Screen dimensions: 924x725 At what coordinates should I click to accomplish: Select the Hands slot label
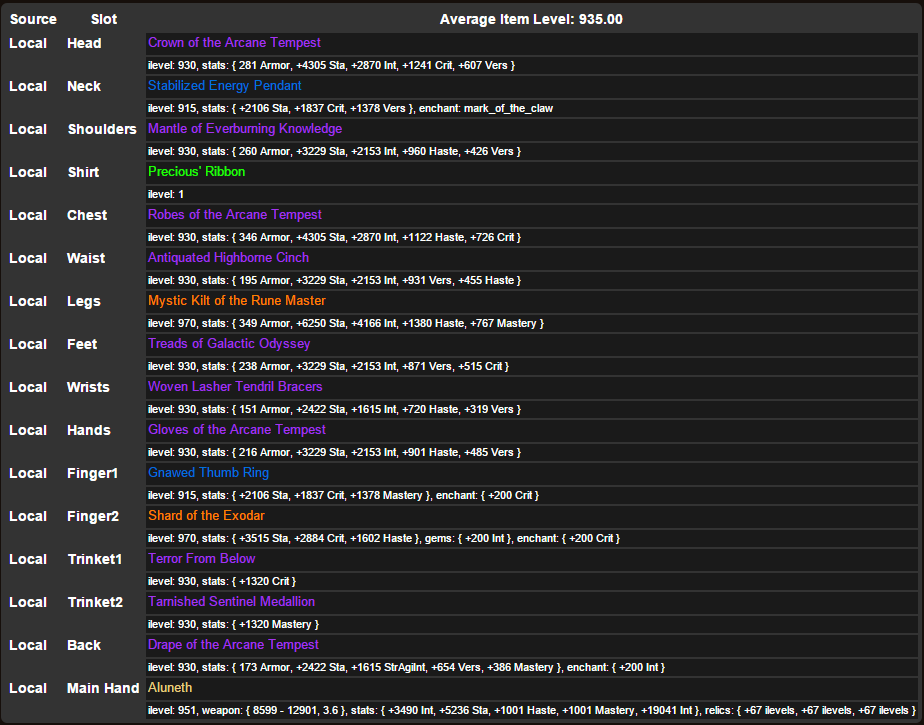point(88,431)
